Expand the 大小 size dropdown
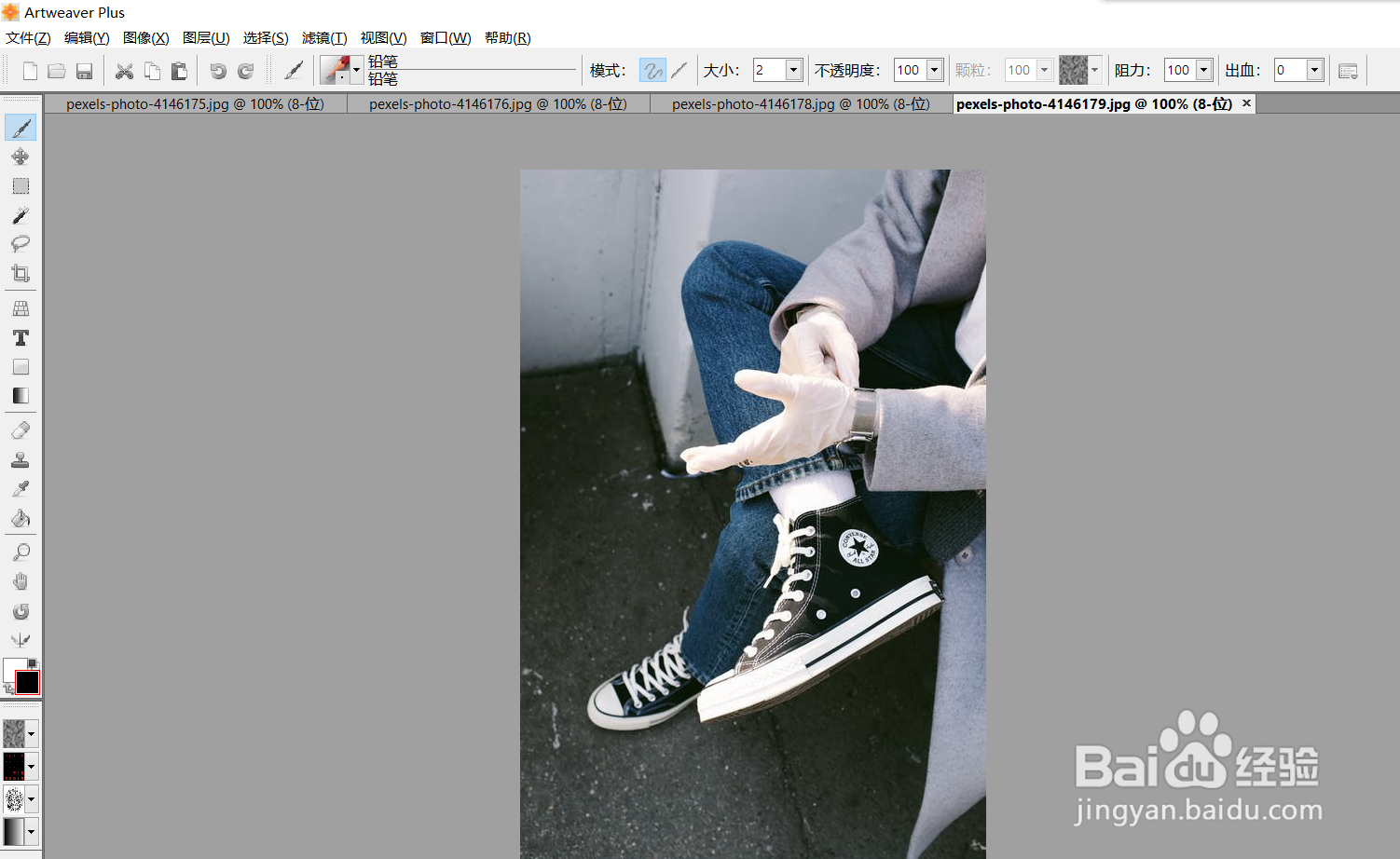1400x859 pixels. pos(793,70)
